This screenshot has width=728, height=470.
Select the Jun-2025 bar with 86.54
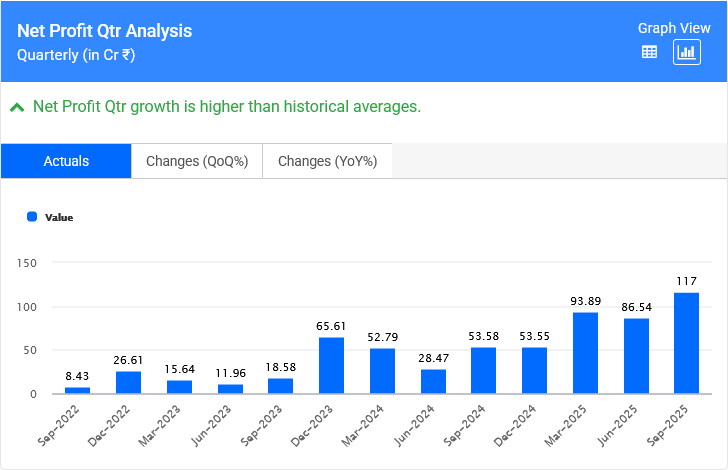point(636,356)
